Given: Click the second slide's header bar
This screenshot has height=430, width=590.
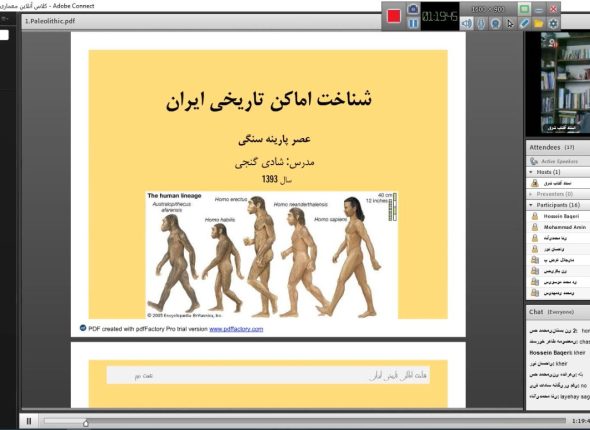Looking at the screenshot, I should [x=268, y=375].
